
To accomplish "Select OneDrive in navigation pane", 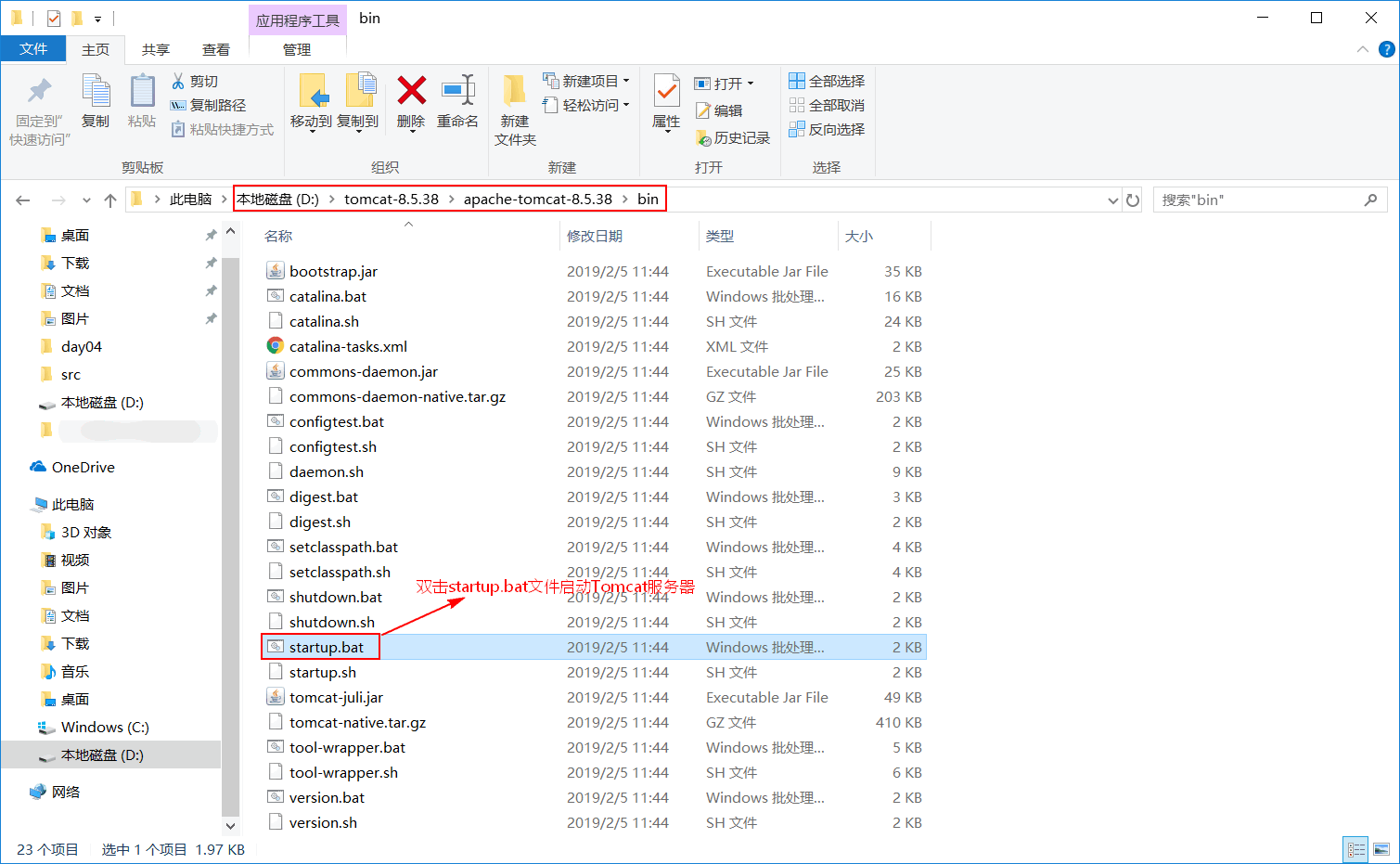I will tap(72, 468).
